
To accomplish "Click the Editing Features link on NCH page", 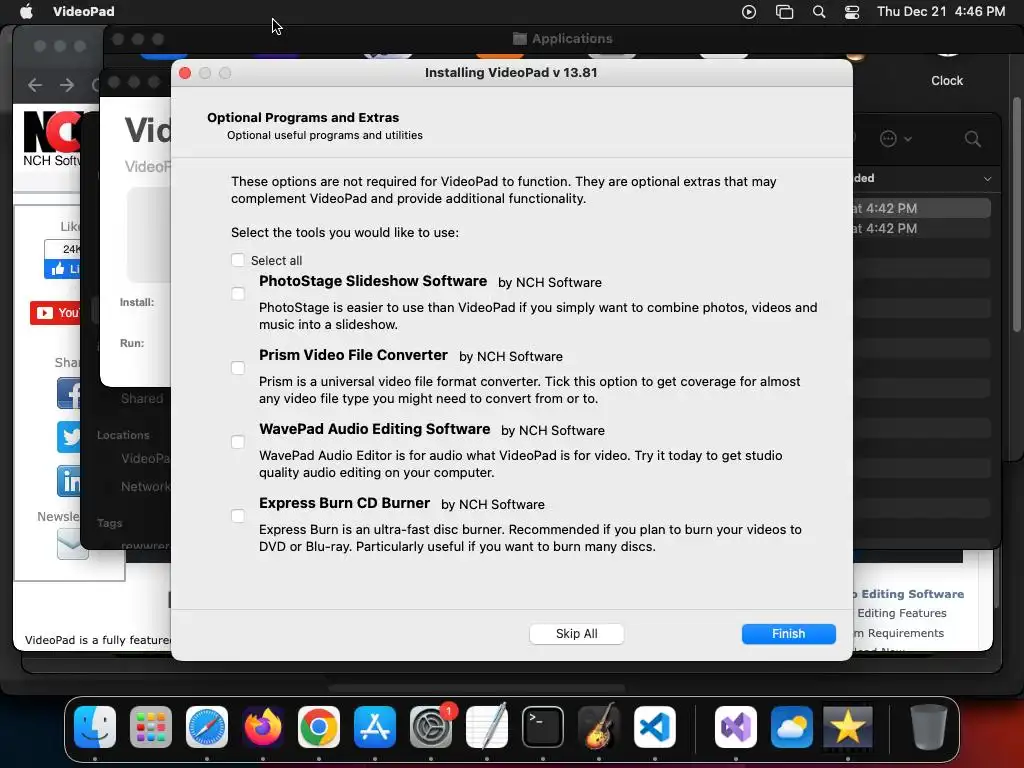I will (x=901, y=613).
